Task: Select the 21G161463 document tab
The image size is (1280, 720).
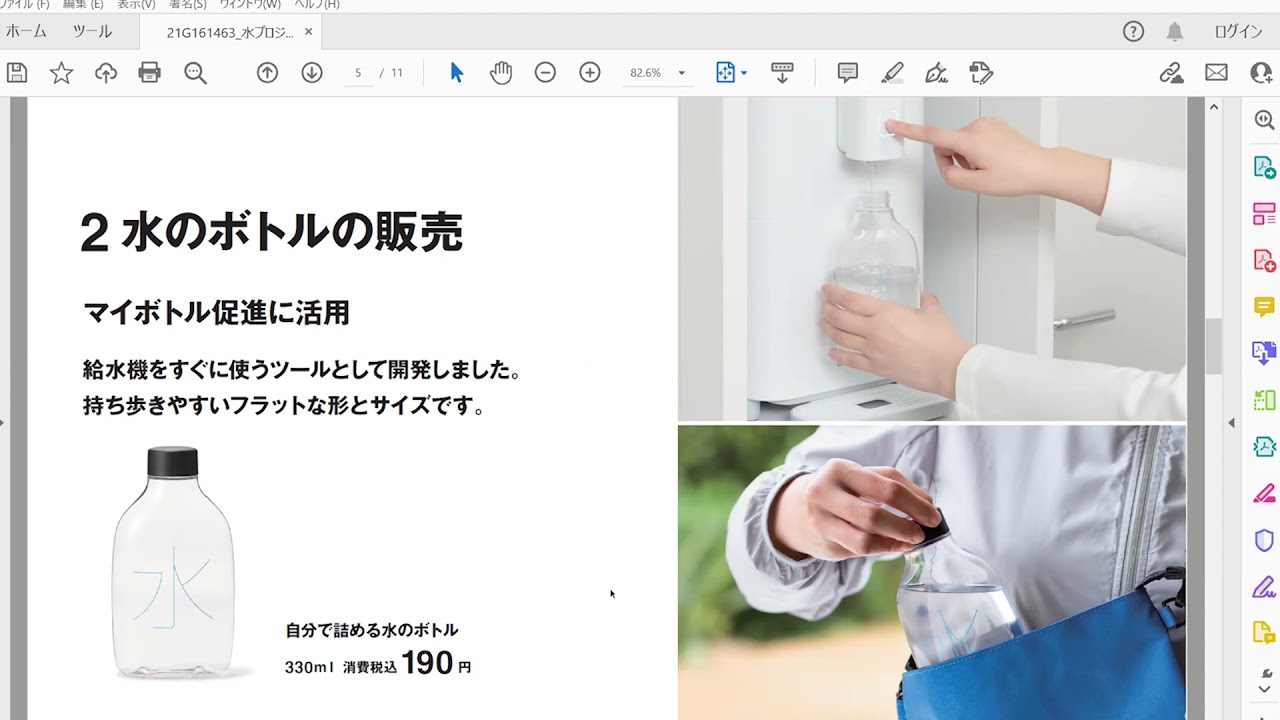Action: click(230, 32)
